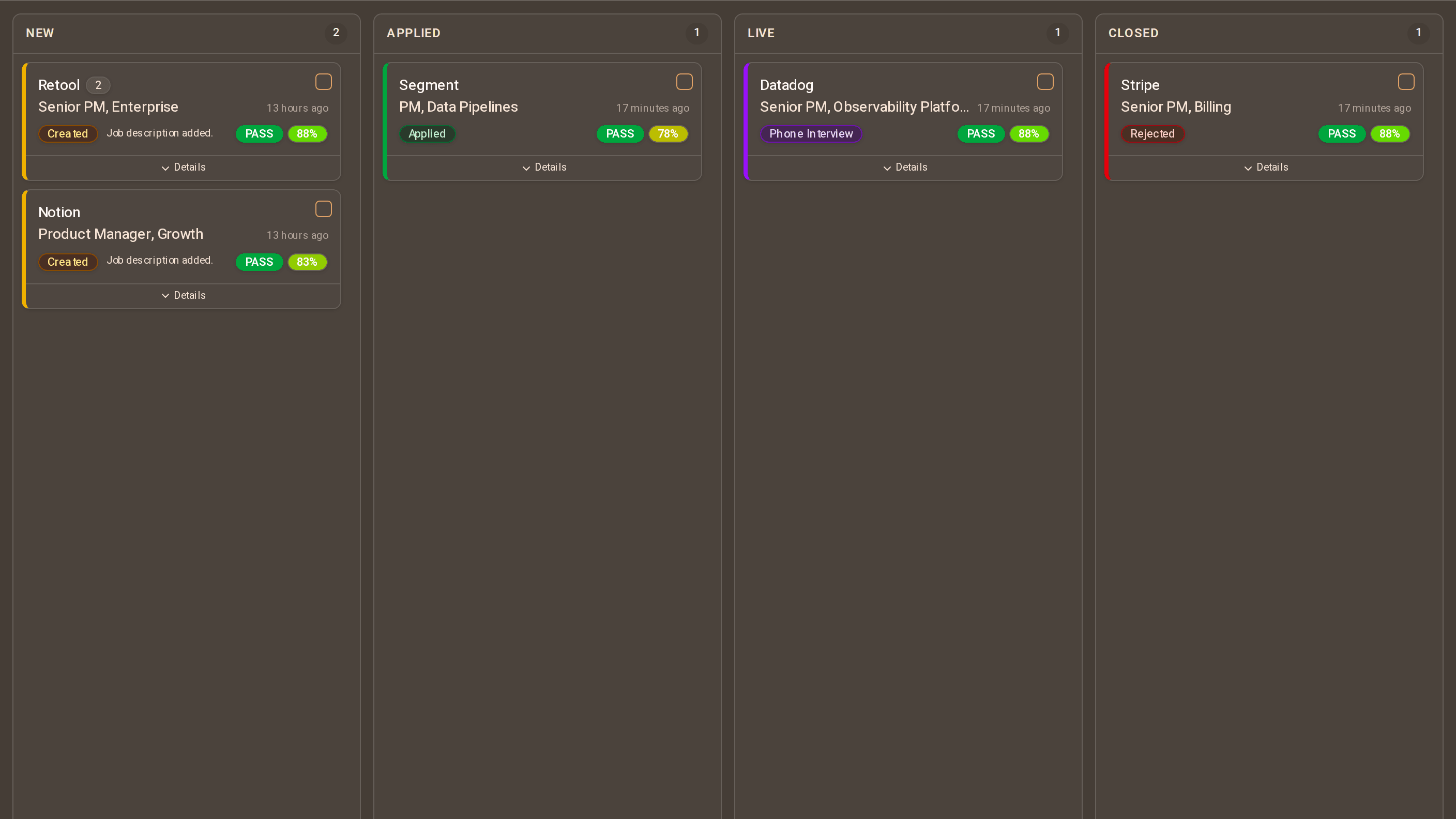This screenshot has height=819, width=1456.
Task: Open the Senior PM, Observability Platform title
Action: click(864, 107)
